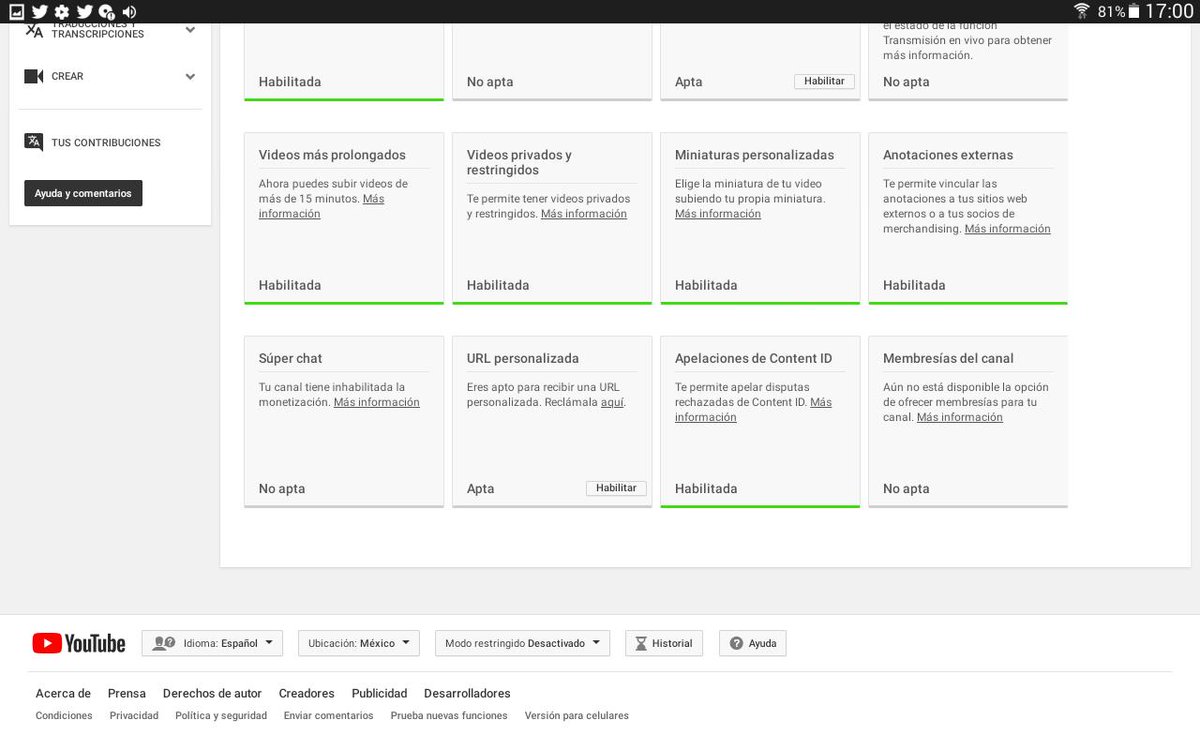This screenshot has height=750, width=1200.
Task: Click the translate icon beside Tus Contribuciones
Action: [x=34, y=142]
